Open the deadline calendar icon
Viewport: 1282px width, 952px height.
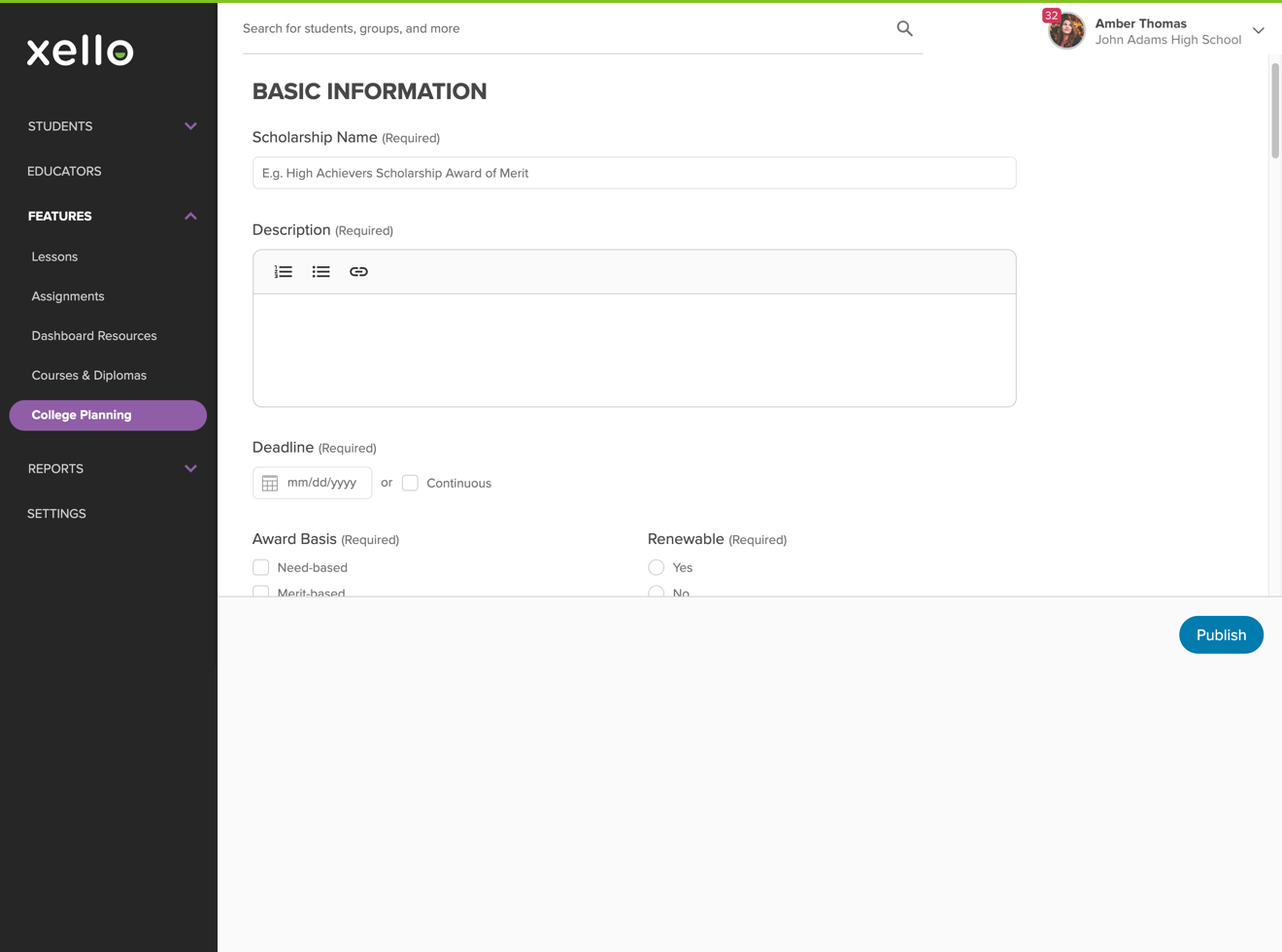click(270, 483)
